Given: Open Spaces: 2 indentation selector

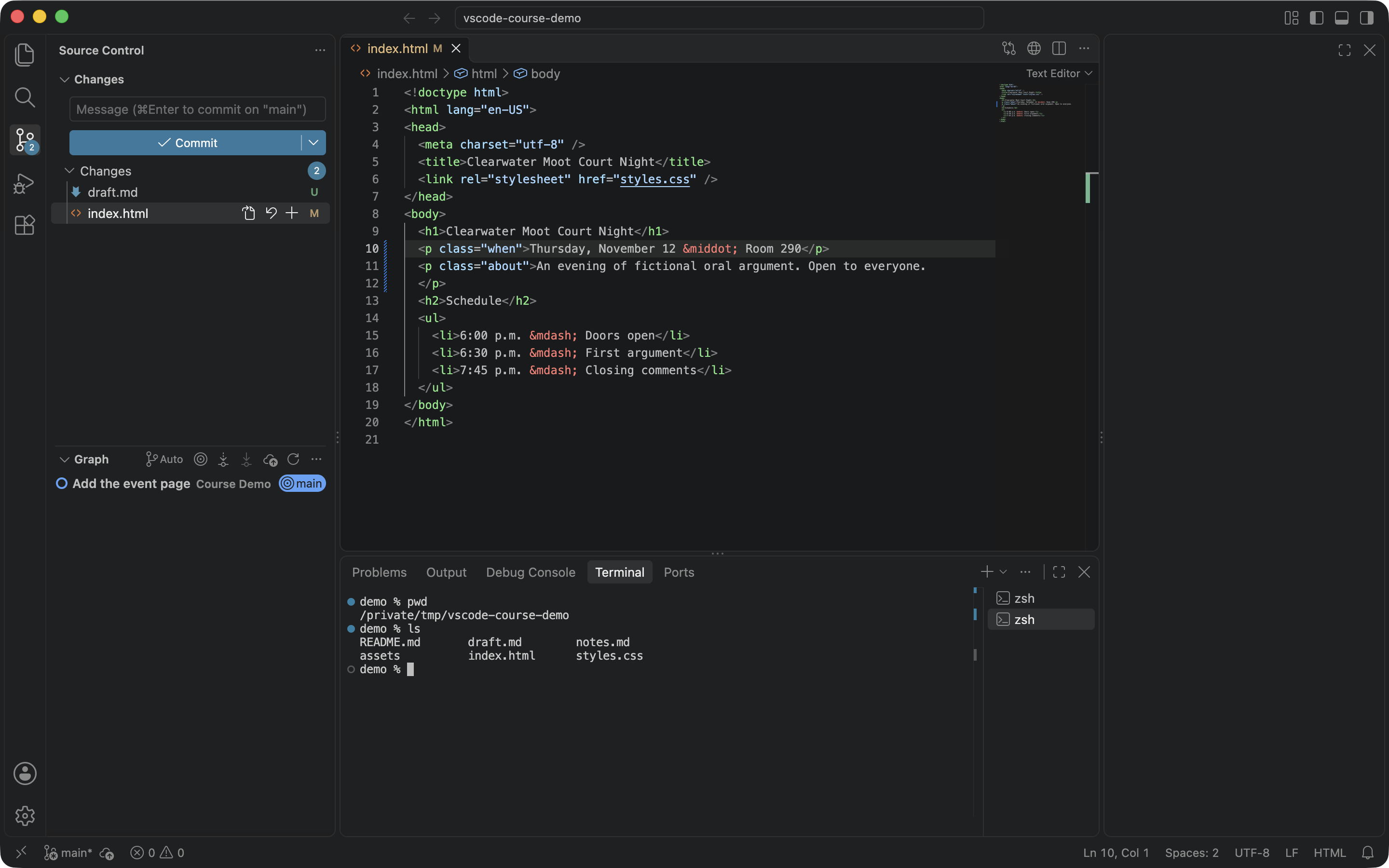Looking at the screenshot, I should coord(1192,853).
